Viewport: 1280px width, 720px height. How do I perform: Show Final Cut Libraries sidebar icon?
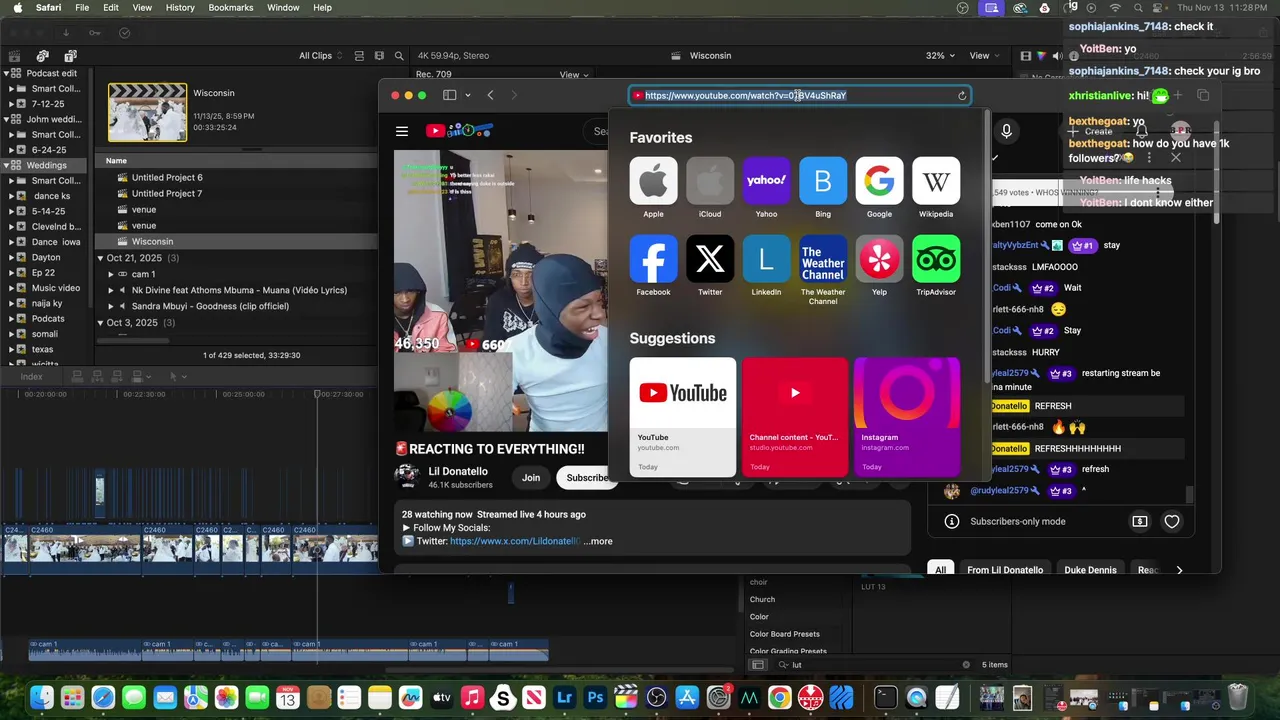click(14, 56)
